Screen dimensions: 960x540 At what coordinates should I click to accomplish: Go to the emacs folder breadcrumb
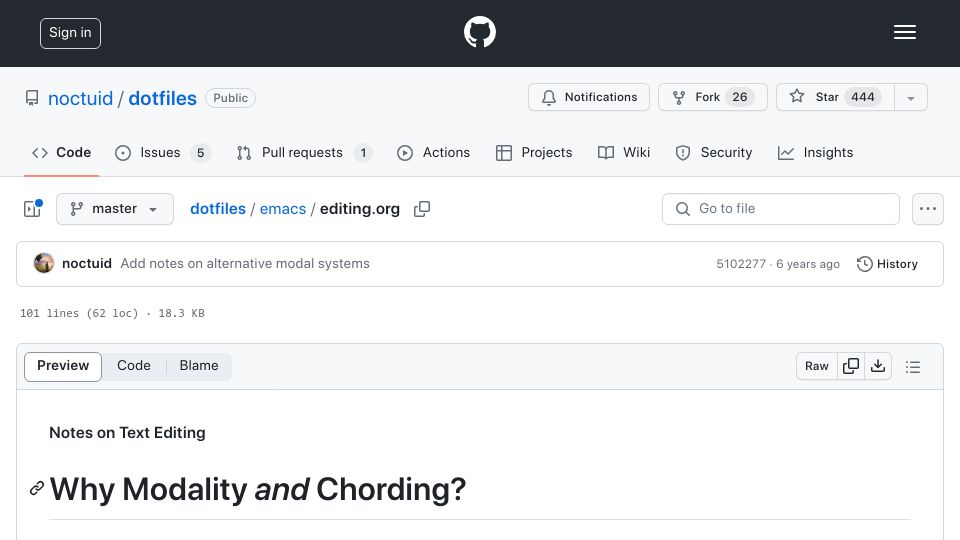(x=283, y=209)
